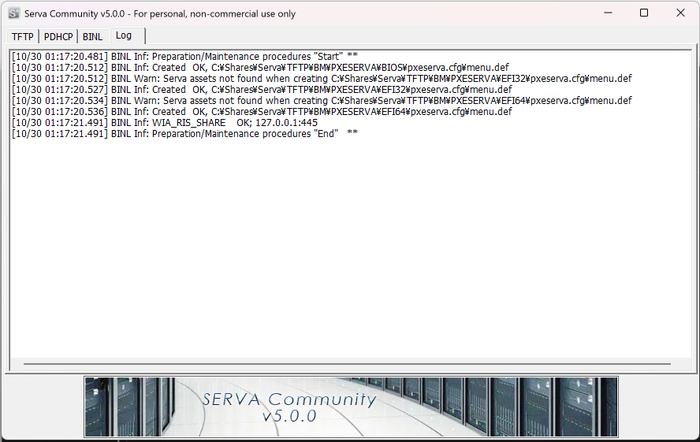The image size is (700, 442).
Task: Click the Created OK BIOS menu.def log entry
Action: pos(260,67)
